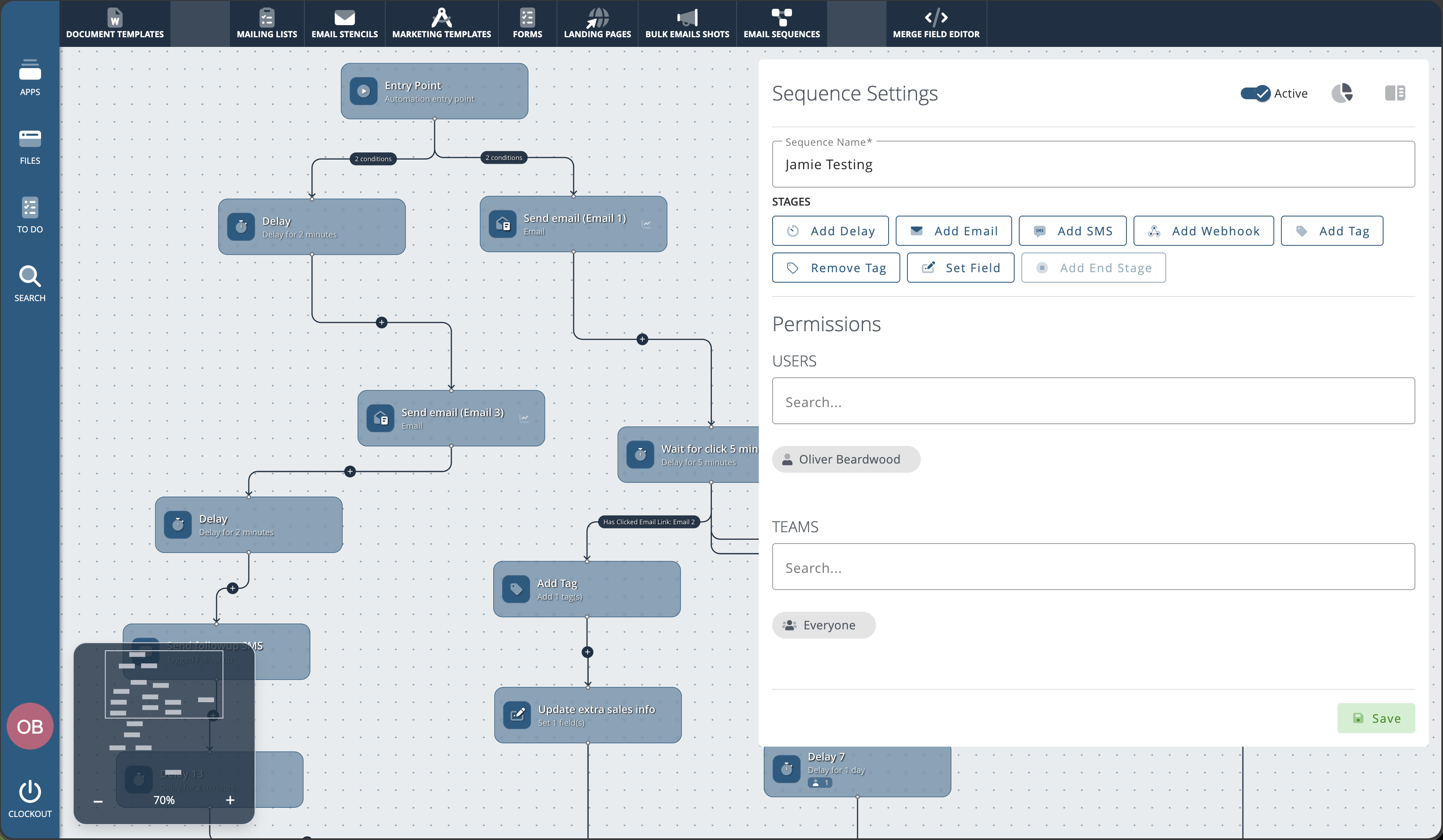The height and width of the screenshot is (840, 1443).
Task: Click the minimap viewport overview
Action: point(164,684)
